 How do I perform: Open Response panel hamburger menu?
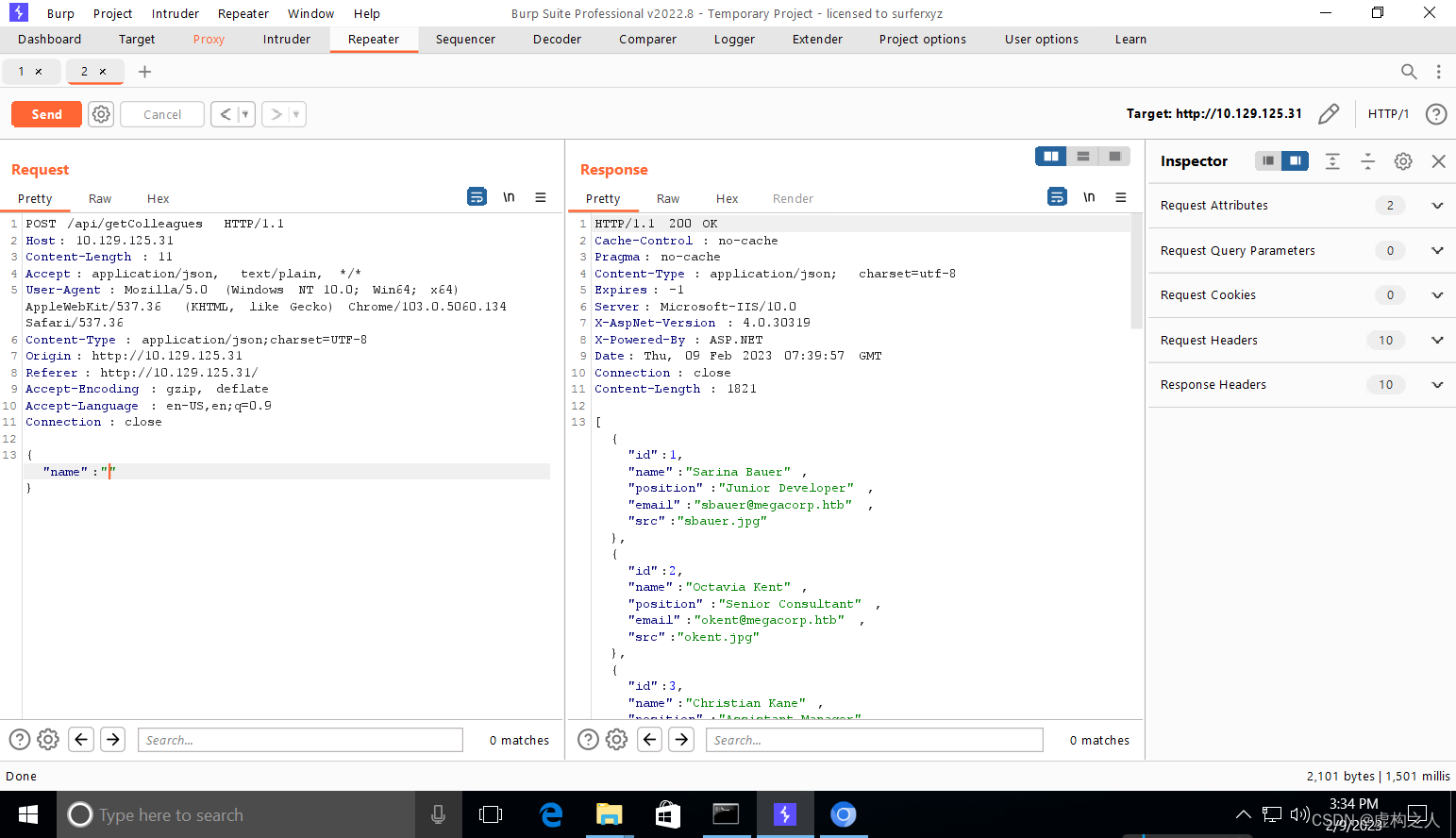pos(1121,197)
